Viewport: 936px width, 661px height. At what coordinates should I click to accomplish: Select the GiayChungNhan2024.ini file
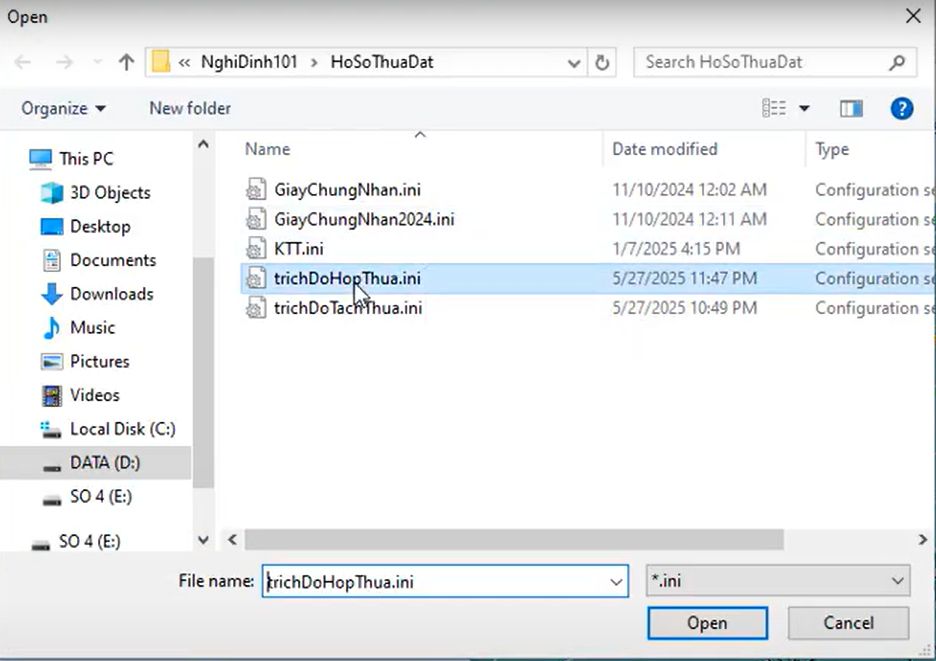coord(364,219)
